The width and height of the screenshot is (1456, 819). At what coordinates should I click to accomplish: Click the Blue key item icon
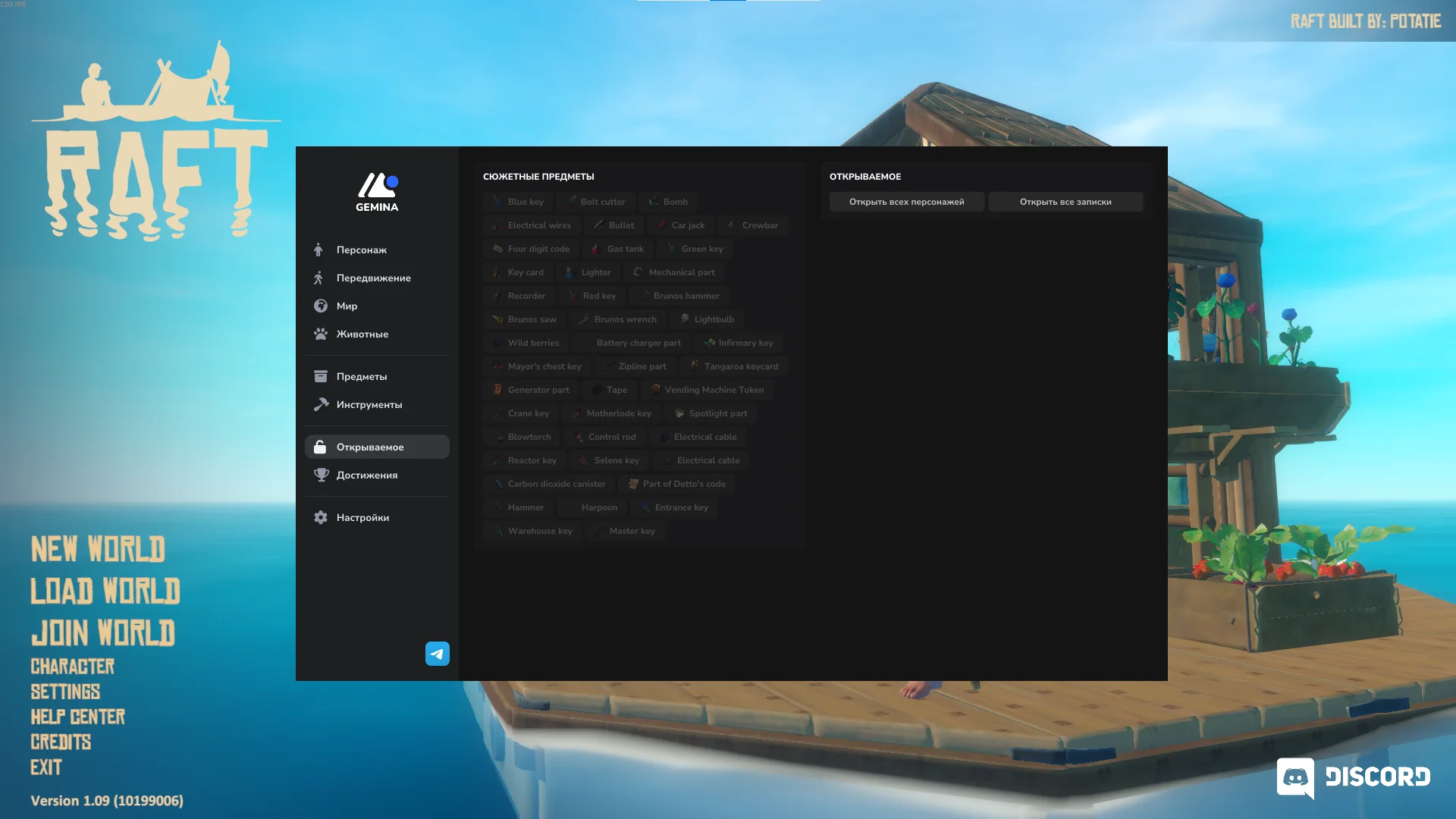pos(497,202)
